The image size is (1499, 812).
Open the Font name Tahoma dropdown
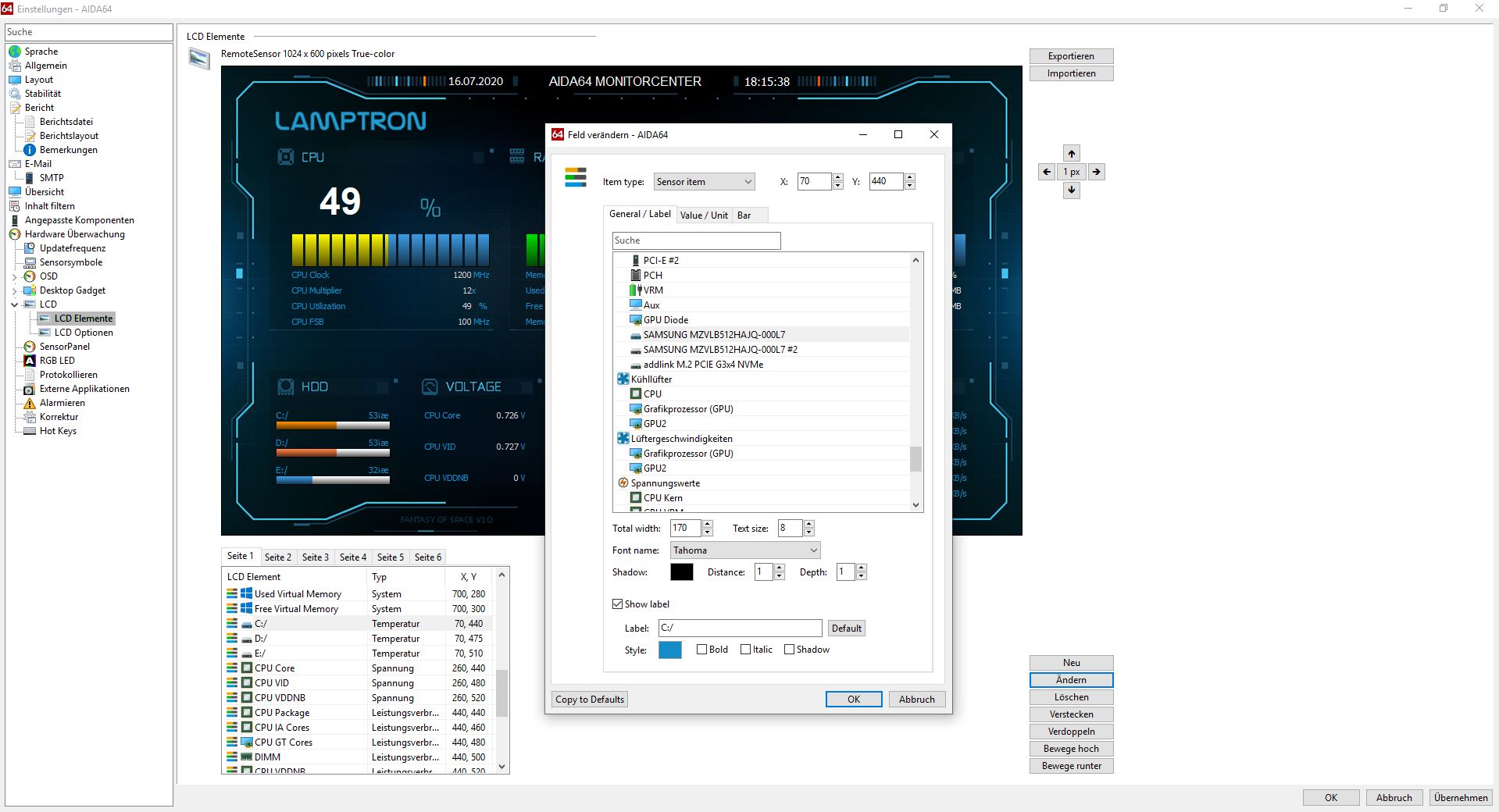pyautogui.click(x=745, y=550)
